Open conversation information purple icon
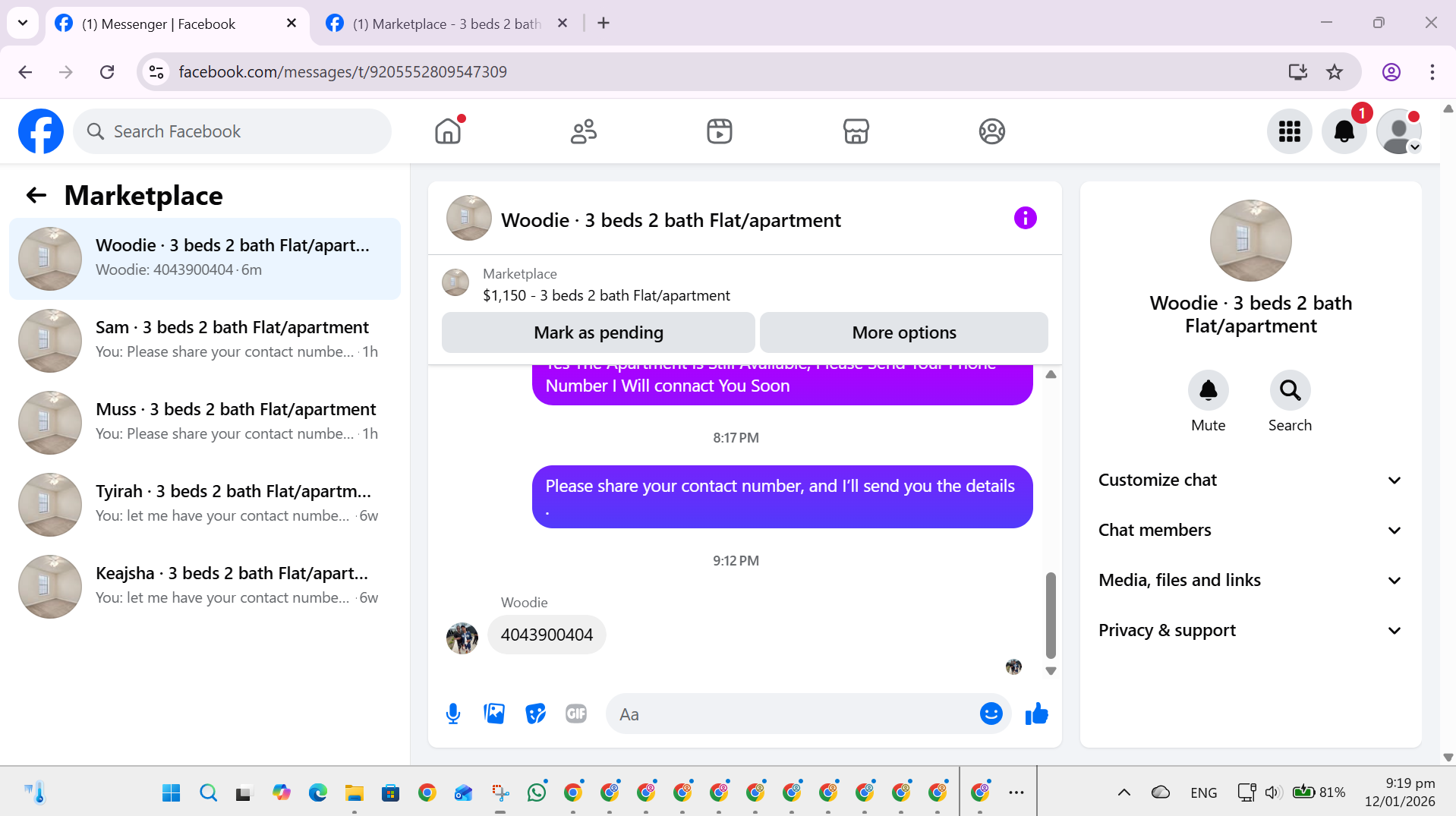 pos(1025,219)
